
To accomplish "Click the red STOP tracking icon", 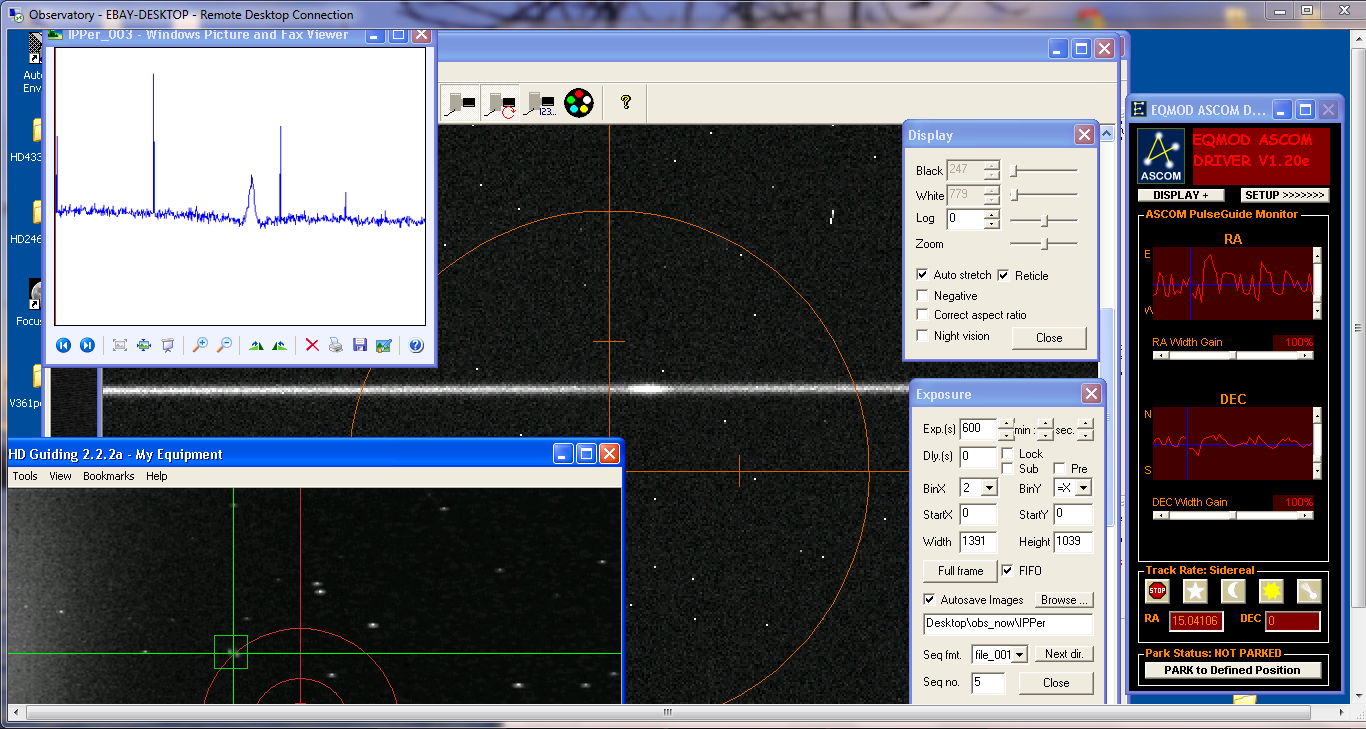I will tap(1157, 591).
